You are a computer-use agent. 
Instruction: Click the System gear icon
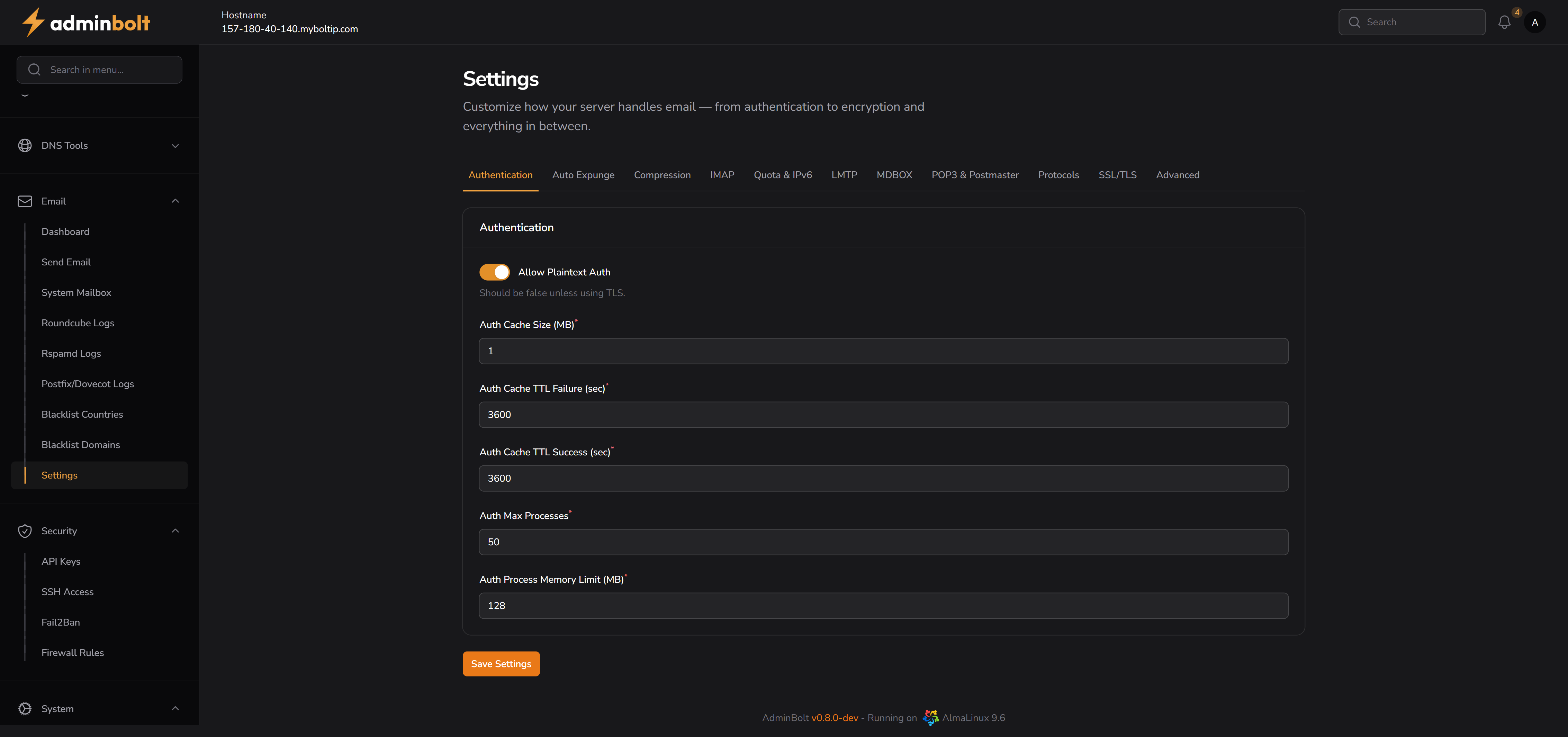click(x=25, y=708)
